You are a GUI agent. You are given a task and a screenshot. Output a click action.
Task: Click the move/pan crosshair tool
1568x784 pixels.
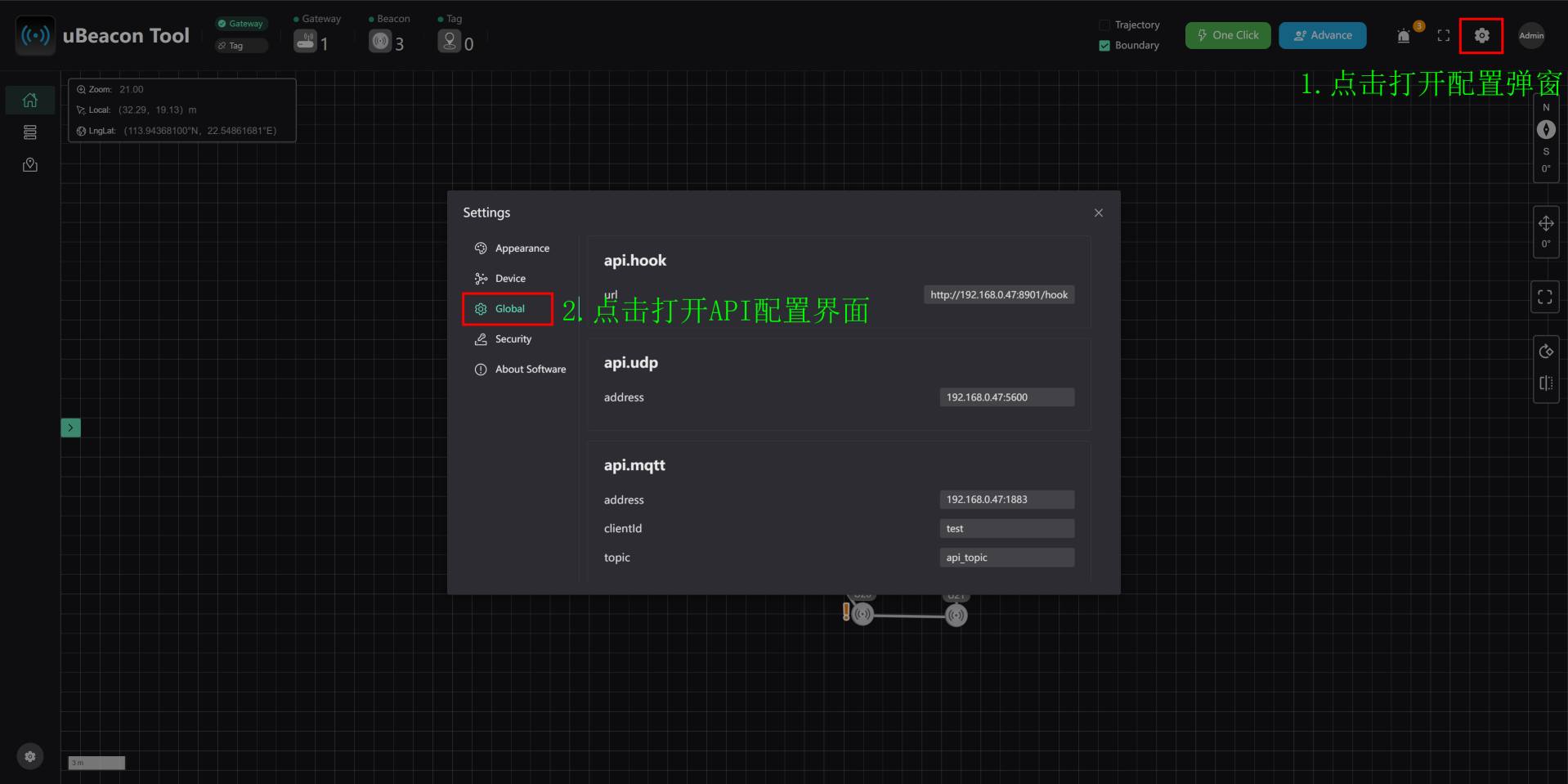[x=1546, y=223]
